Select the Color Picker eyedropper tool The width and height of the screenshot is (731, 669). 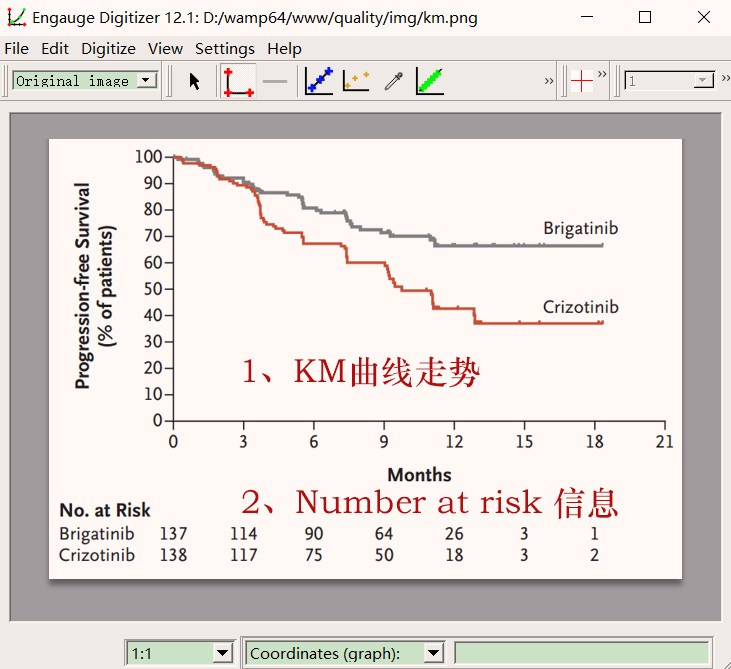pyautogui.click(x=393, y=82)
